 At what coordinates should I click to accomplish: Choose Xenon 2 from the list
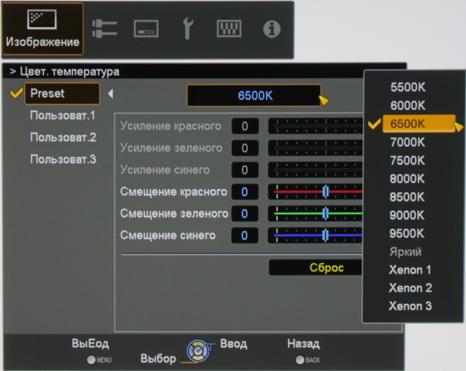point(410,288)
